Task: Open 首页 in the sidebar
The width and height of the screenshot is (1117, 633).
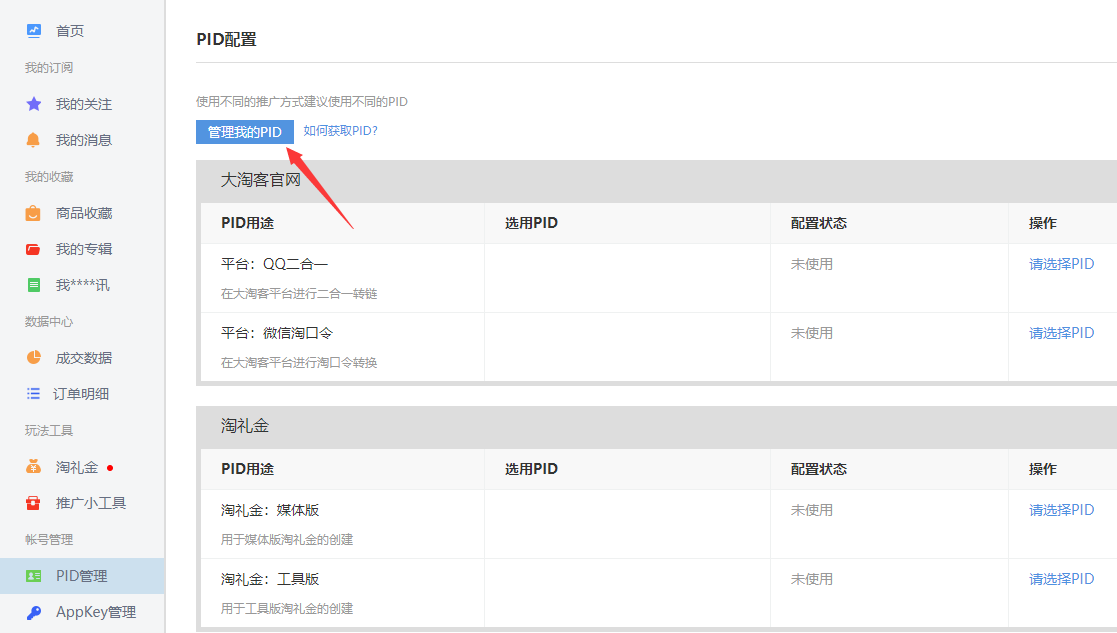Action: pyautogui.click(x=70, y=31)
